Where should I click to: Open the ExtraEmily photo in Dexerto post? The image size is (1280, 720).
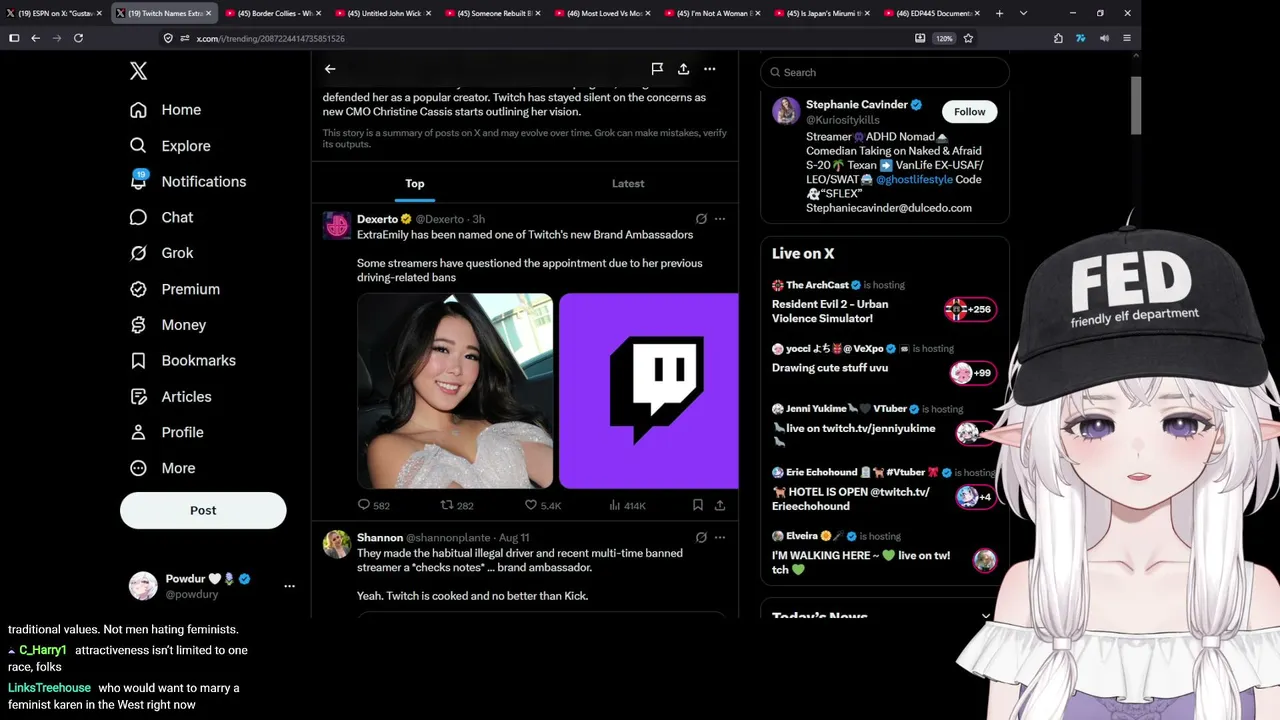pyautogui.click(x=455, y=391)
